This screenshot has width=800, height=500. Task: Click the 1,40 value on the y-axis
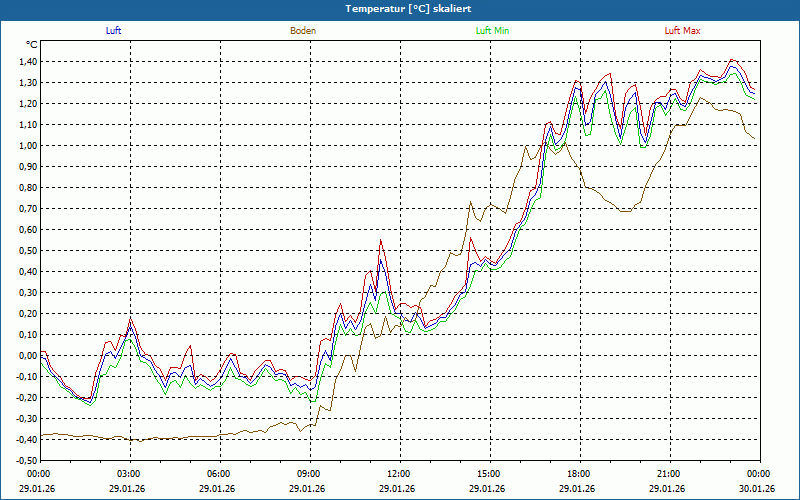(x=27, y=61)
